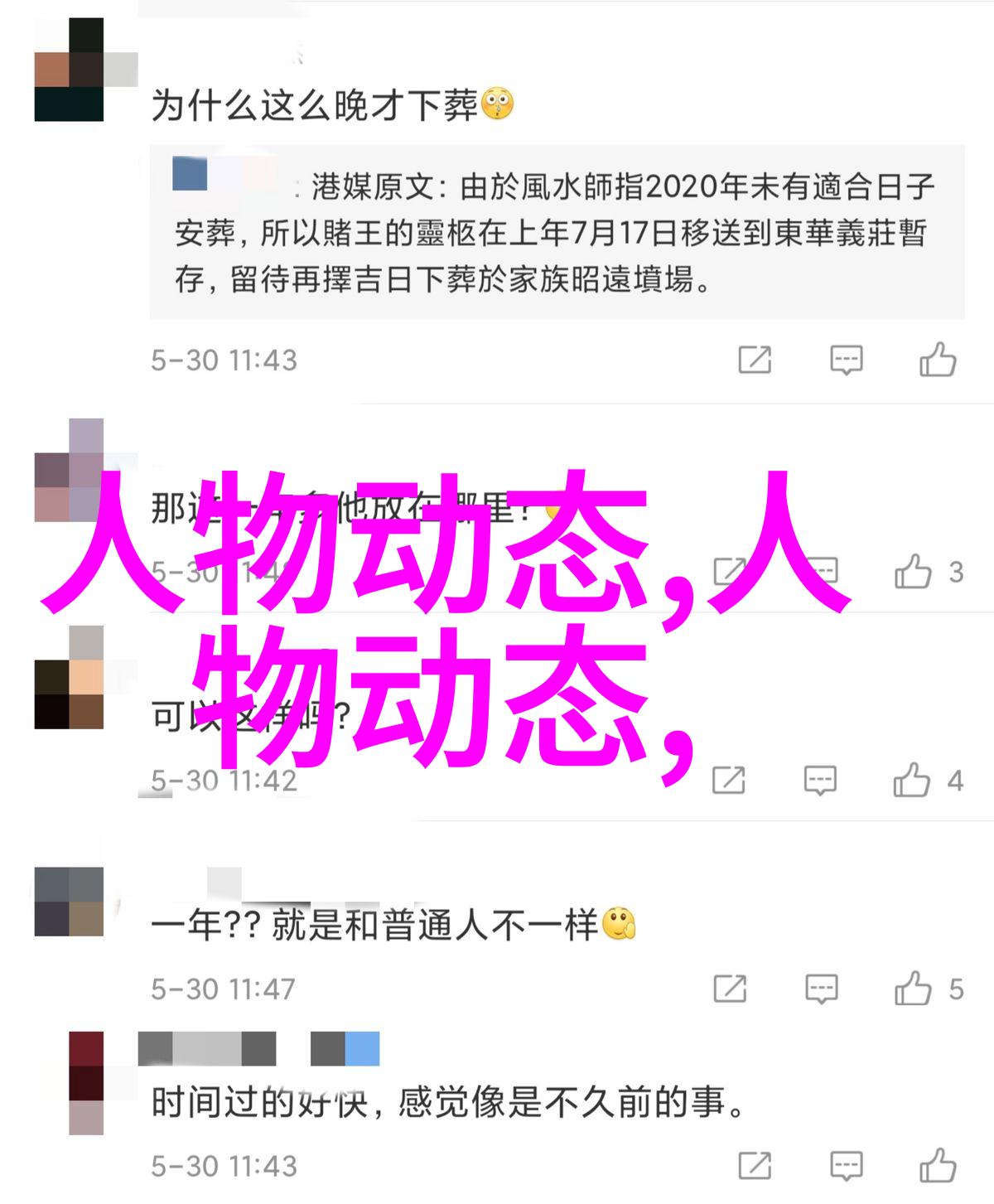Reply to the 一年?? 就是和普通人不一样 comment
Screen dimensions: 994x1204
pos(820,989)
